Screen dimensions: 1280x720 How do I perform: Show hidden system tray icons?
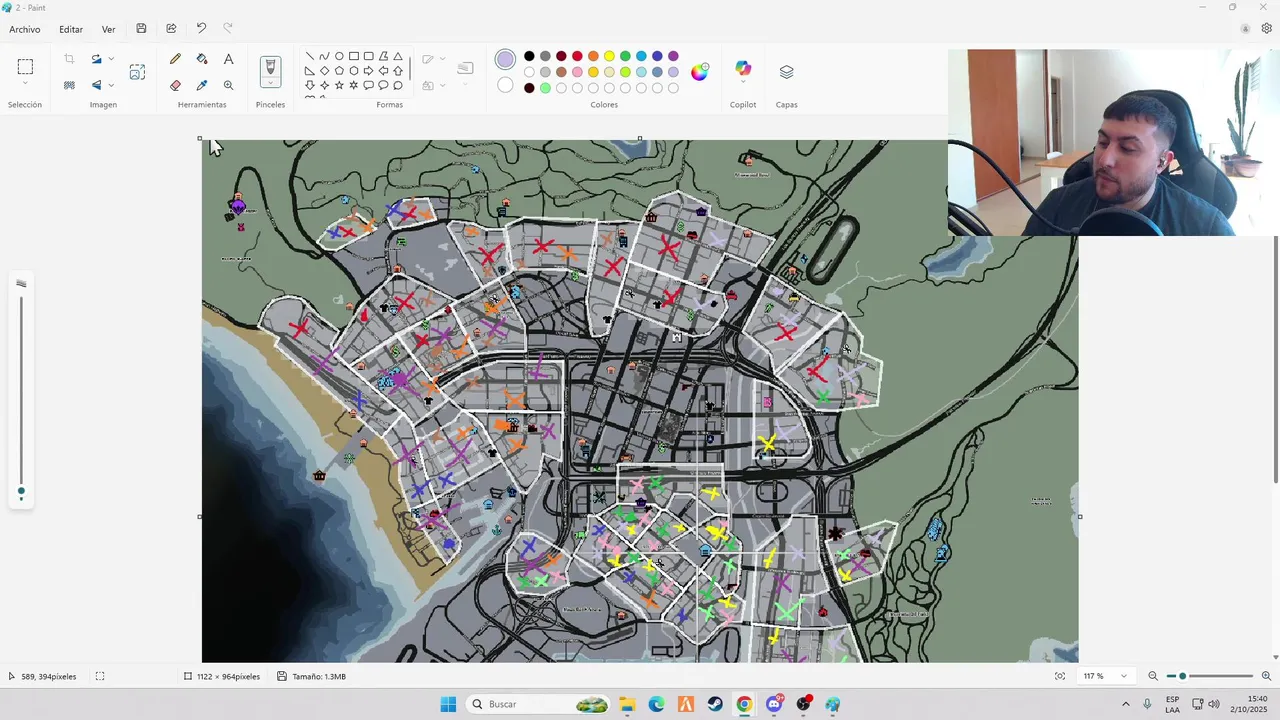pos(1126,704)
